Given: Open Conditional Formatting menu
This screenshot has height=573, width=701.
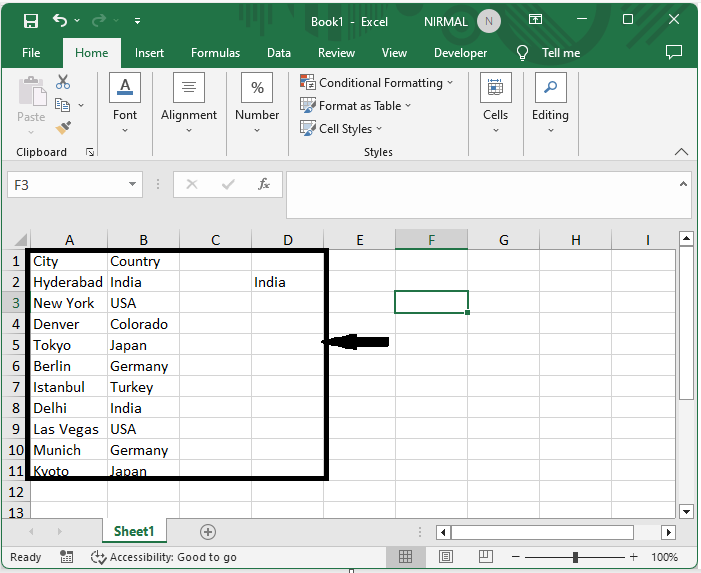Looking at the screenshot, I should pyautogui.click(x=376, y=83).
